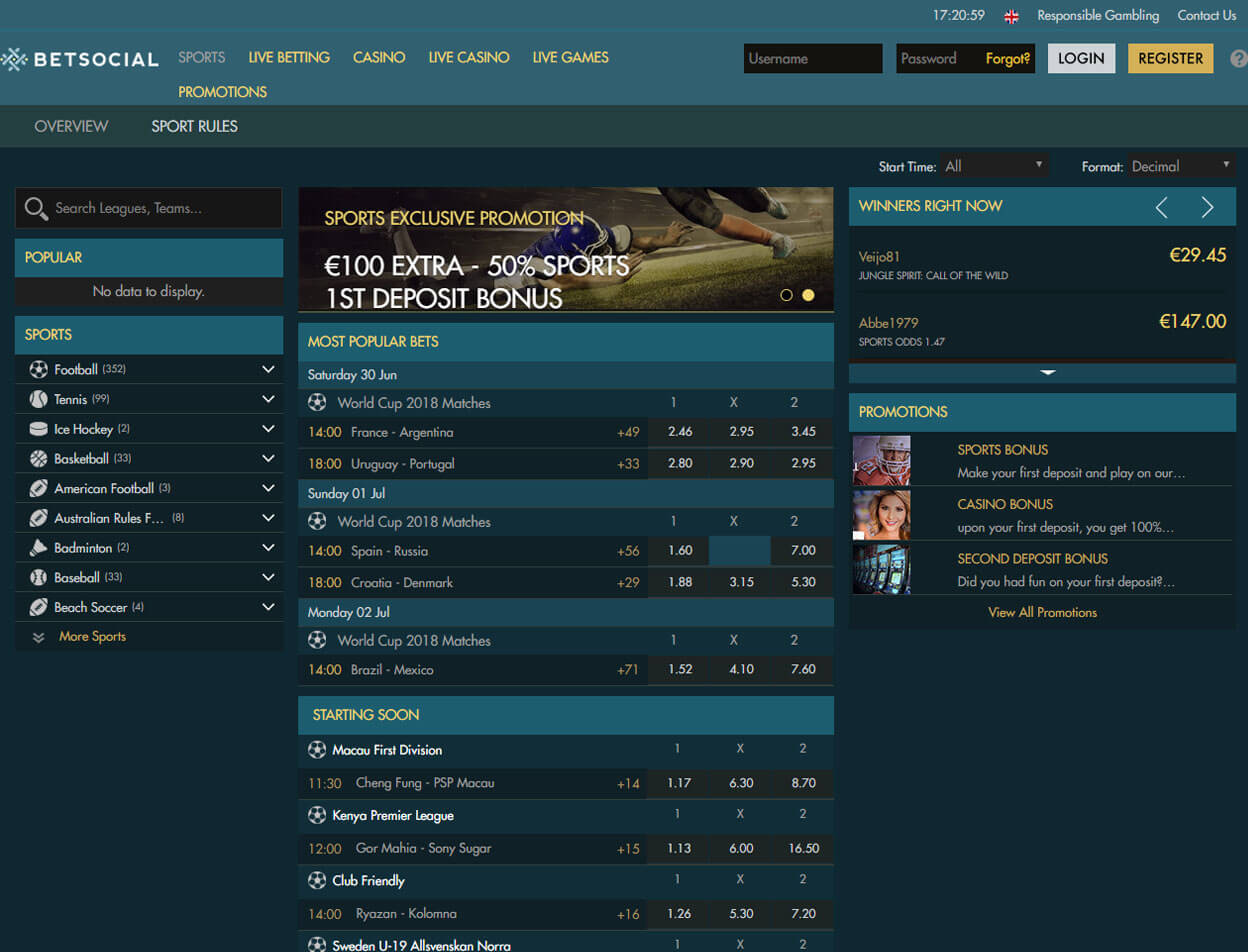Focus the Username field
This screenshot has height=952, width=1248.
[813, 58]
